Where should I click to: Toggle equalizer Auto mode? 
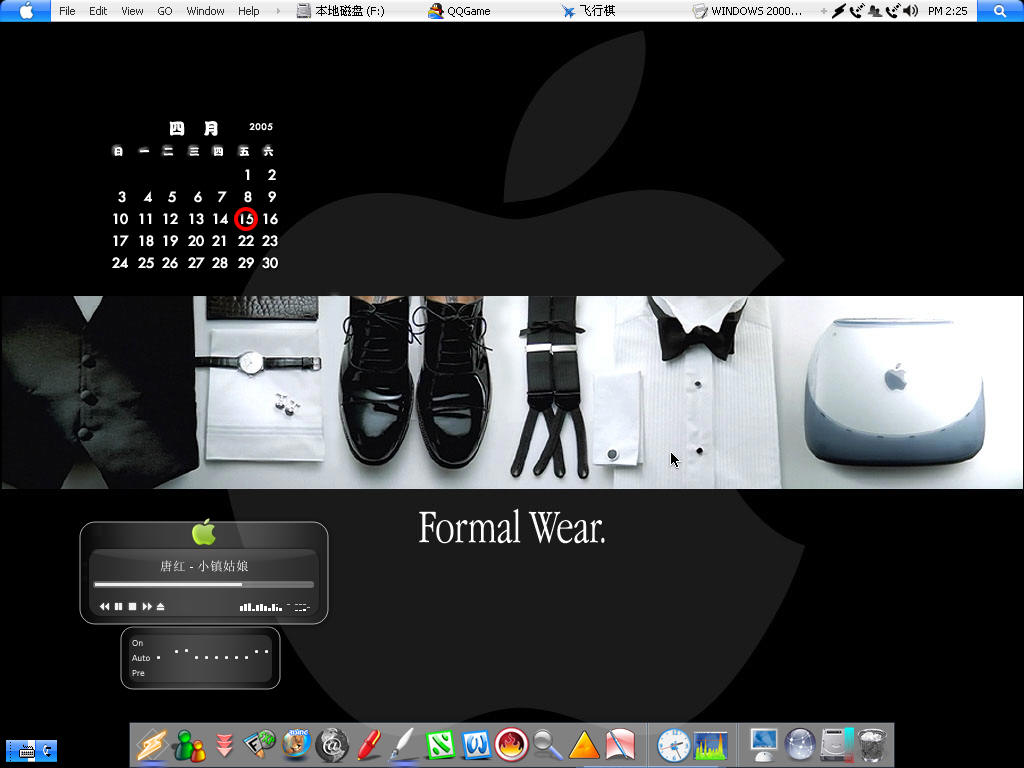click(x=140, y=658)
